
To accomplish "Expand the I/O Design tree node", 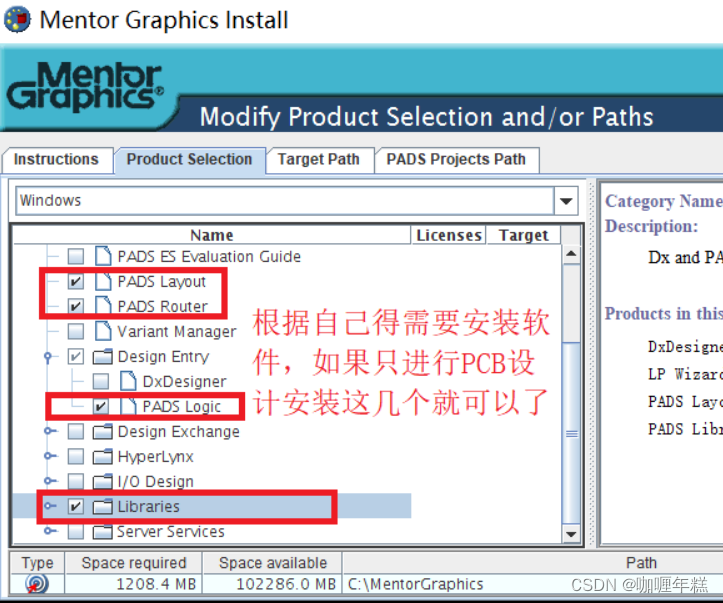I will coord(50,481).
